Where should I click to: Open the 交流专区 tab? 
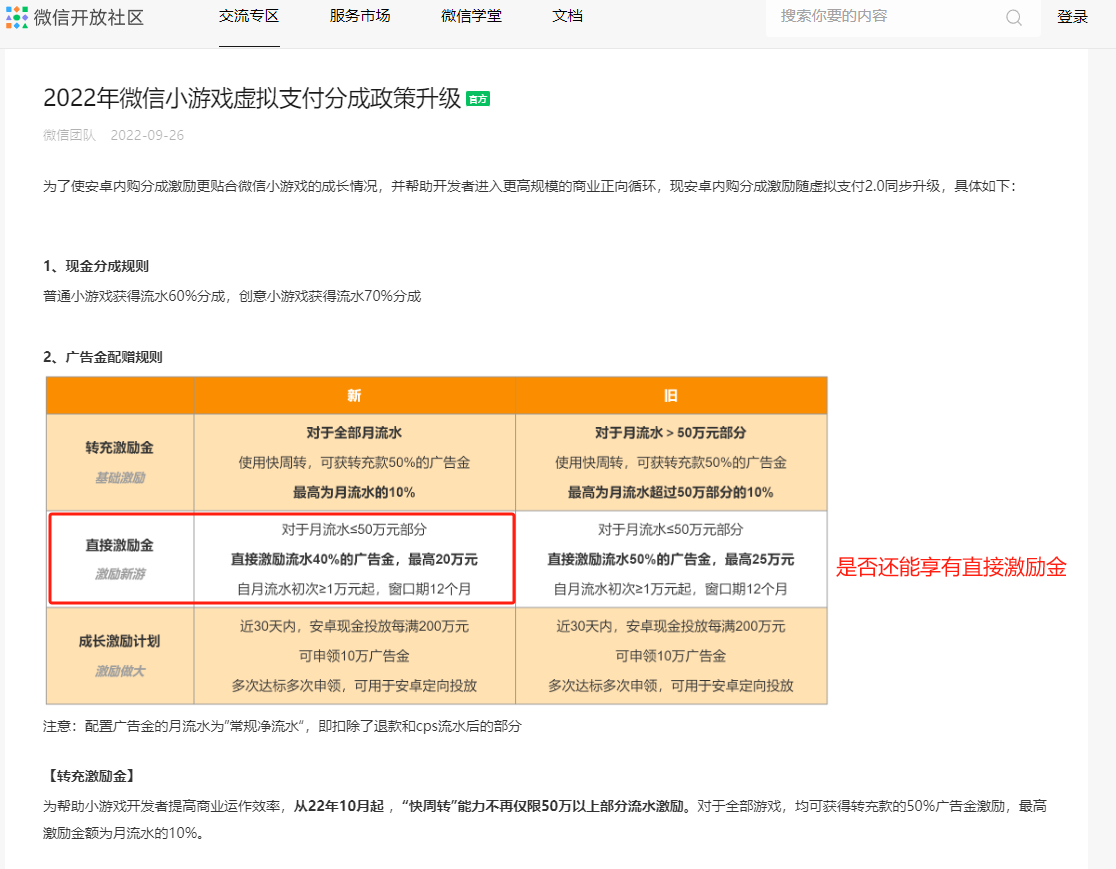248,16
